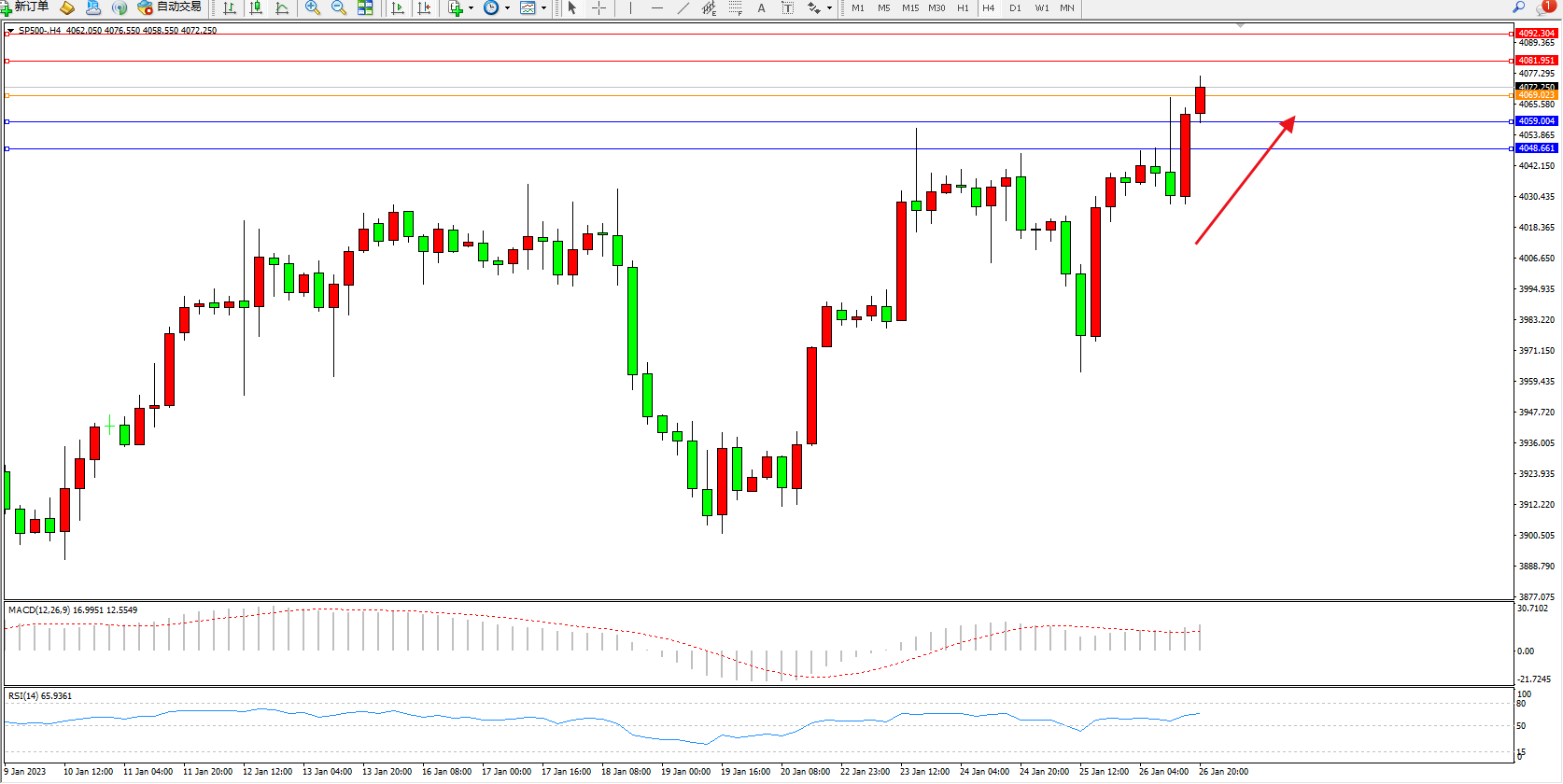Toggle AutoTrading (自动交易) button

pos(170,7)
